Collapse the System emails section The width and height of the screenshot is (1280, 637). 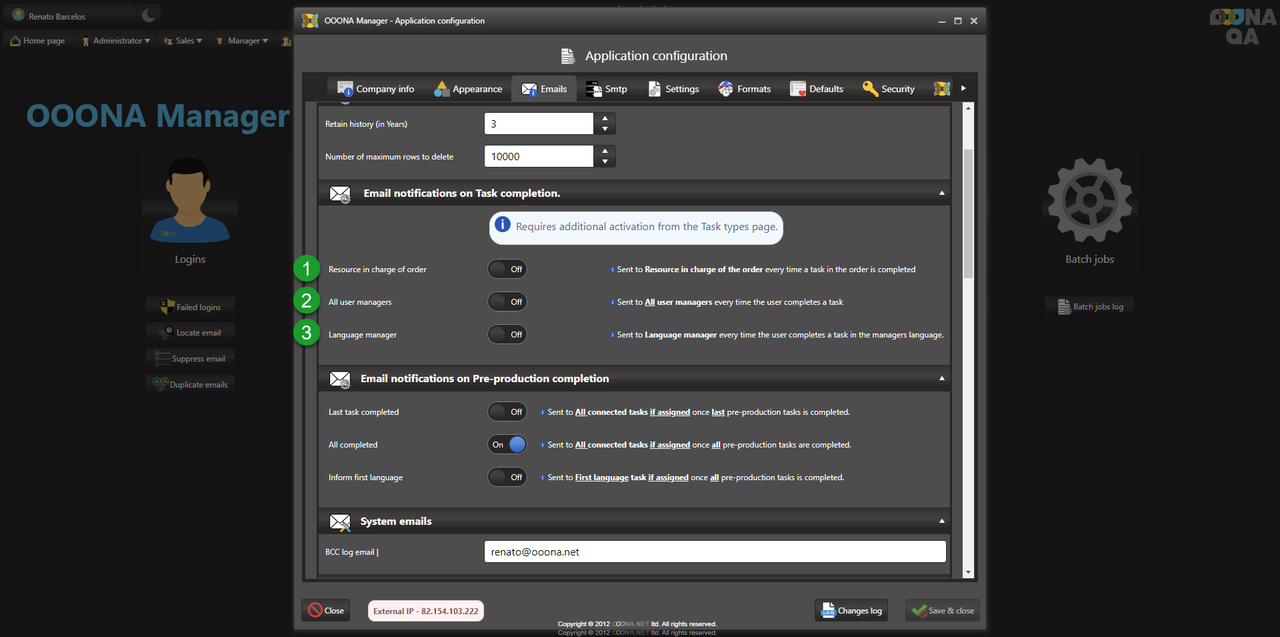pos(941,521)
